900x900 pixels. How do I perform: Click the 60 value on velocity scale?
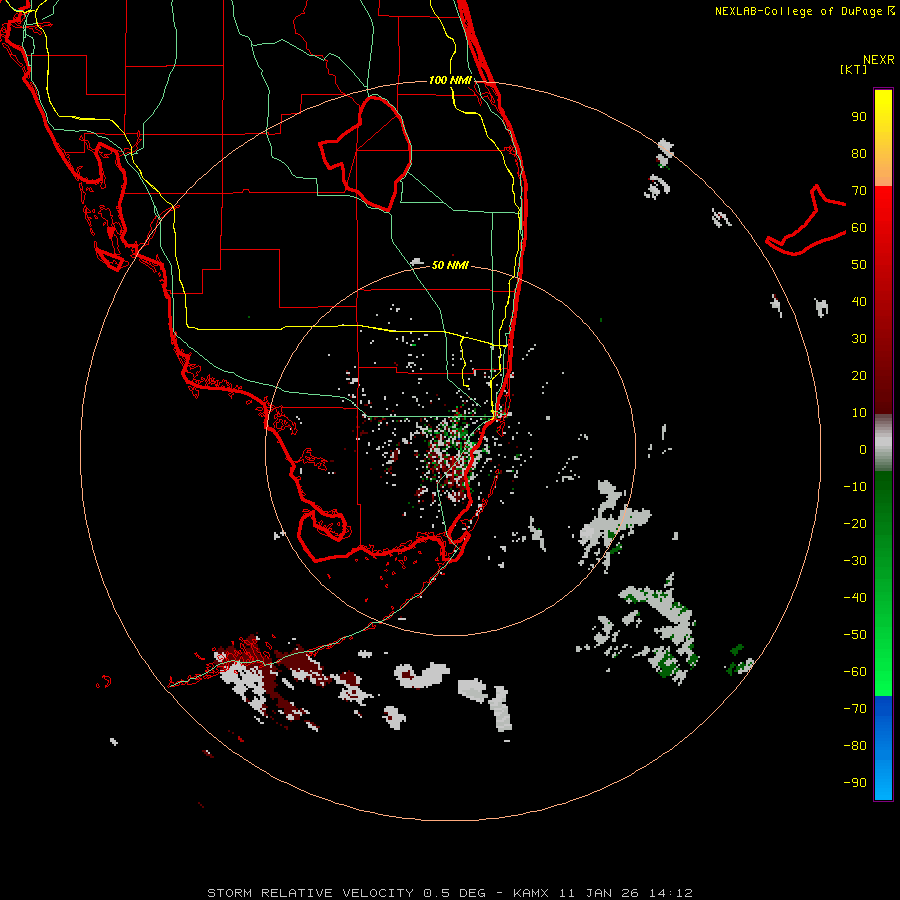(859, 228)
